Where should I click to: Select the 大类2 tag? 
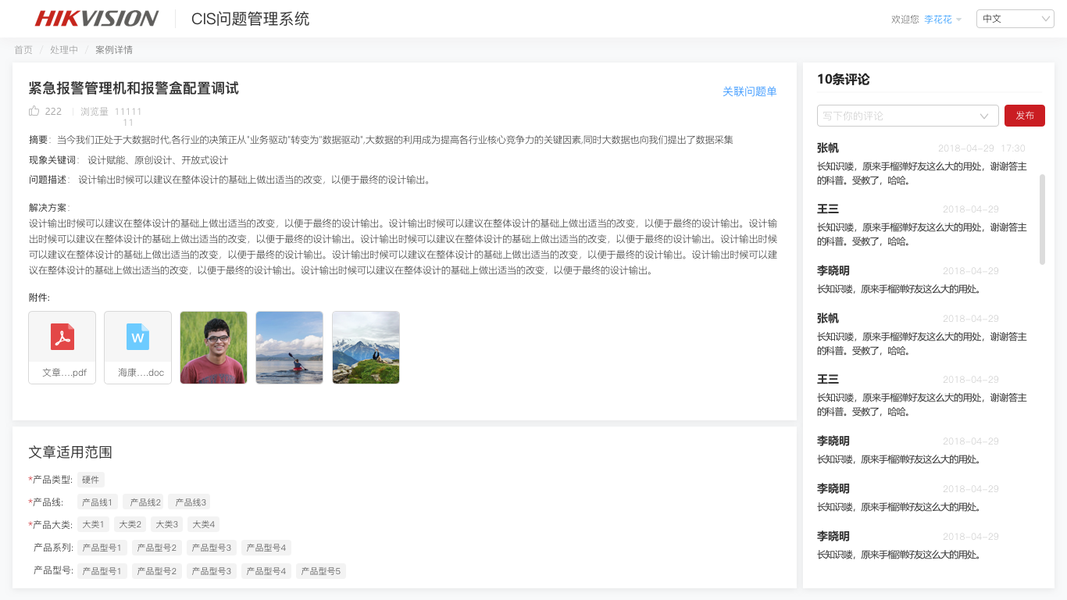click(x=130, y=524)
